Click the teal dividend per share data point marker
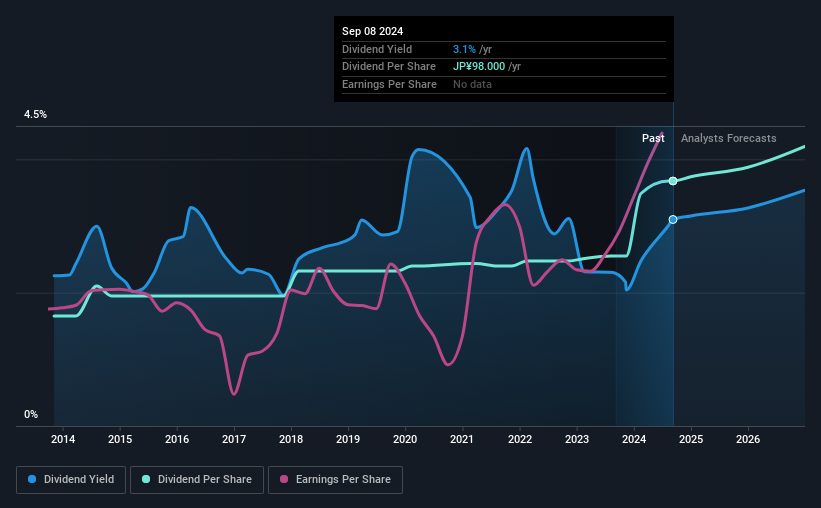This screenshot has height=508, width=821. 673,181
